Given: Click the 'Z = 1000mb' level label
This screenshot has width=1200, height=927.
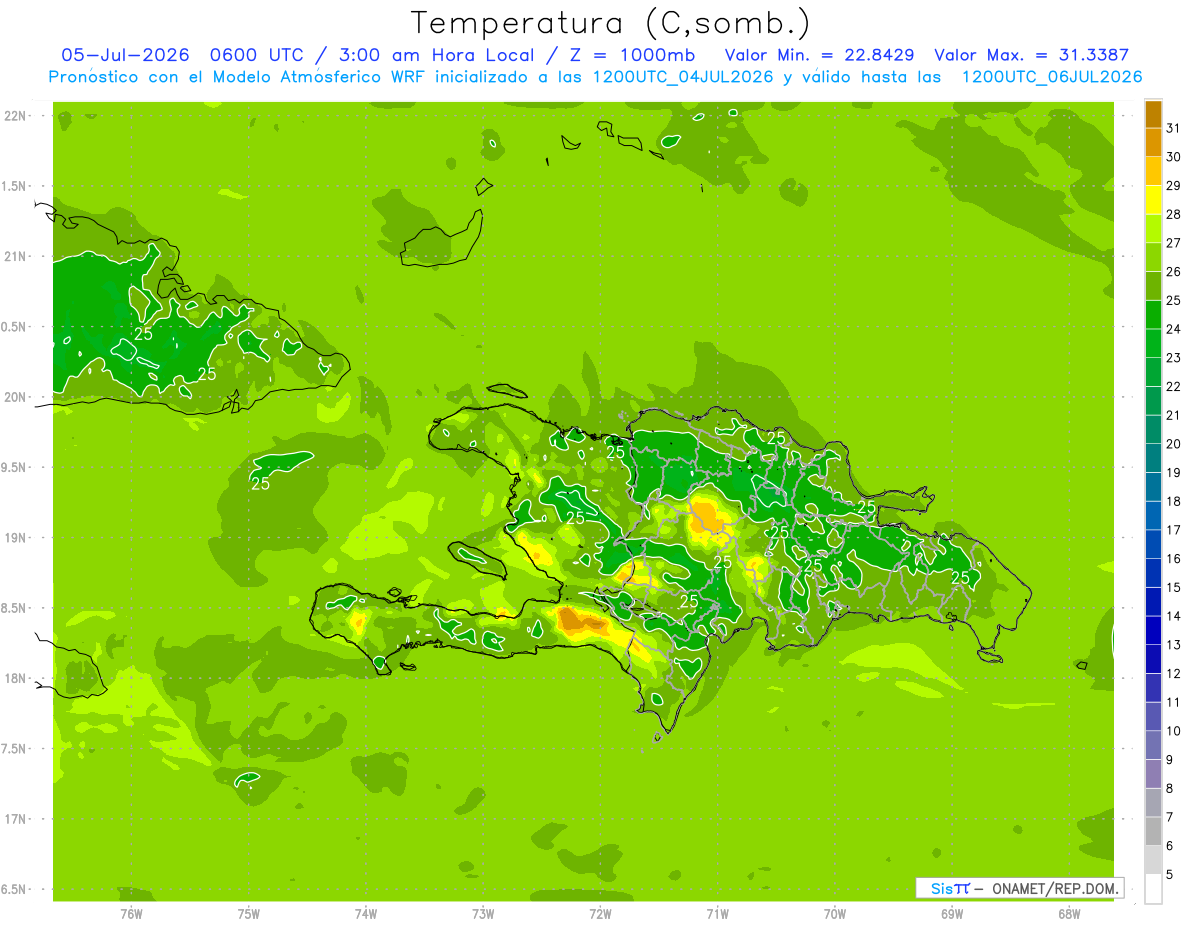Looking at the screenshot, I should 634,55.
